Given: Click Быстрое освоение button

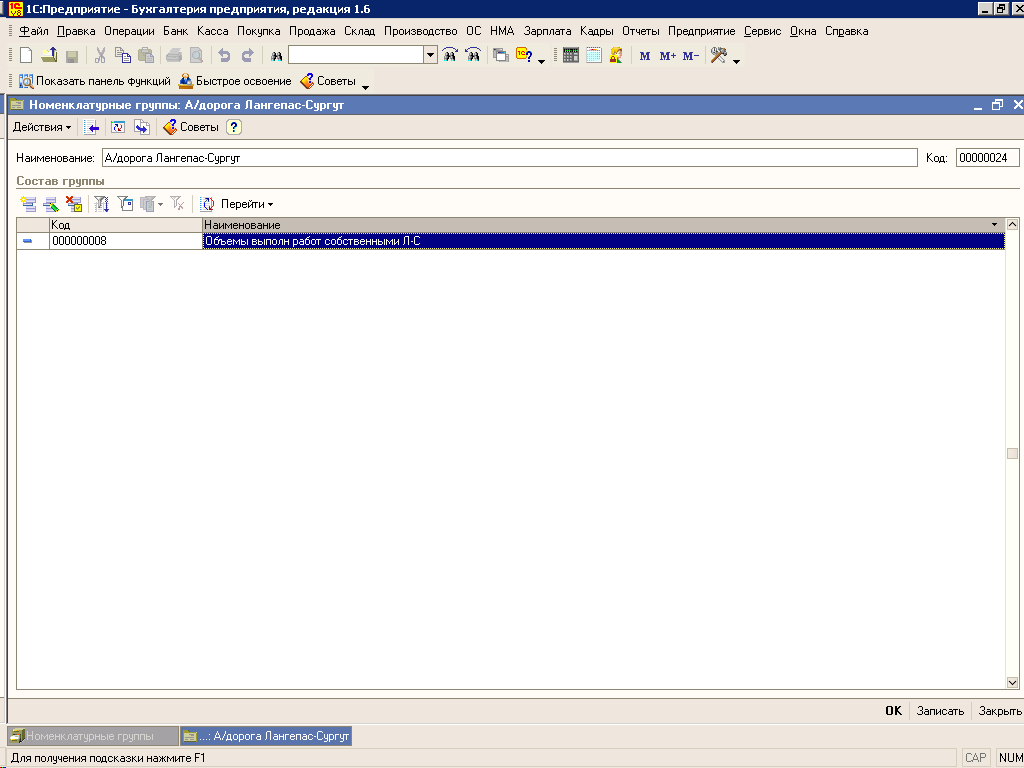Looking at the screenshot, I should [234, 81].
